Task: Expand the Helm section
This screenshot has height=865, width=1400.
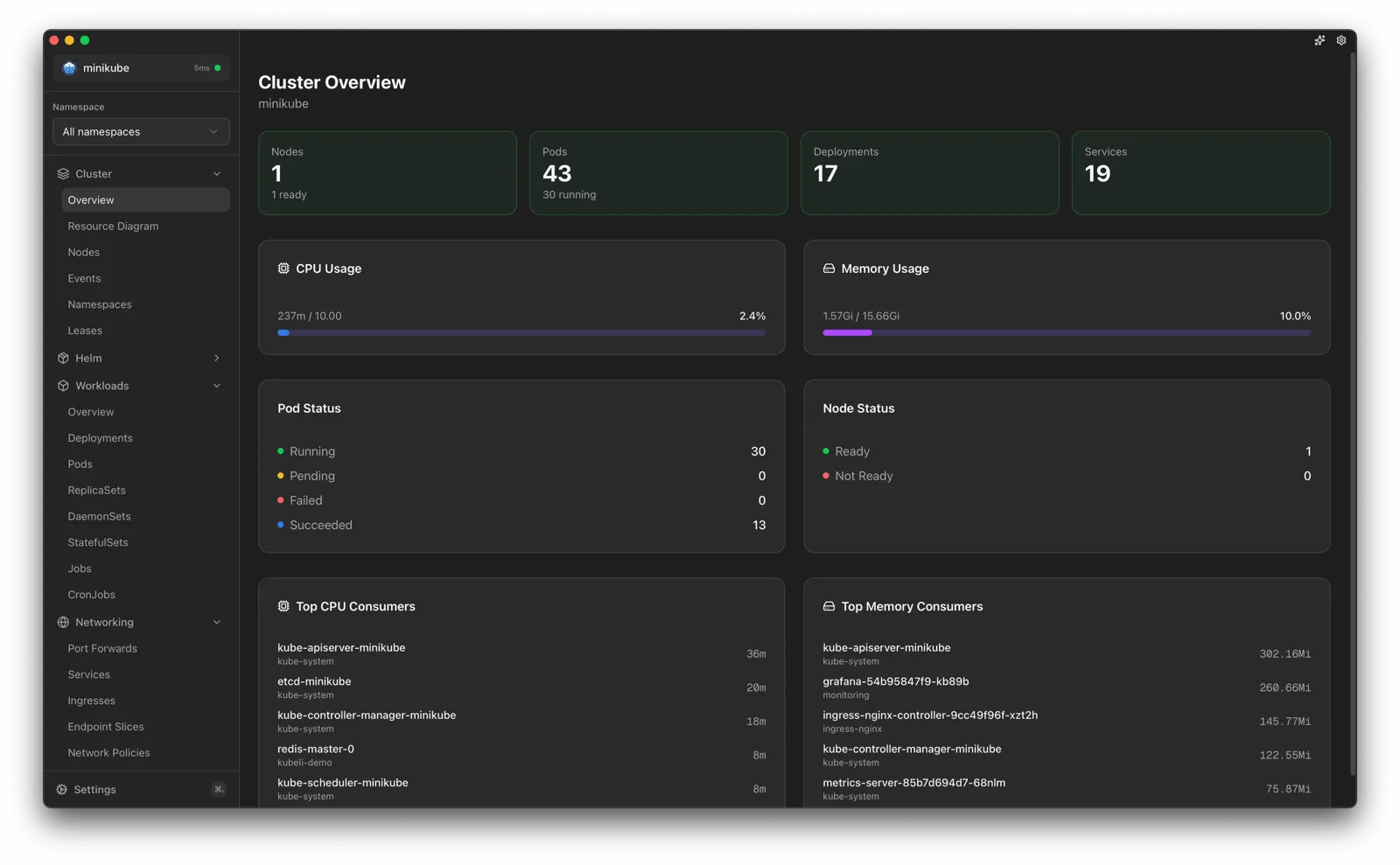Action: pos(216,358)
